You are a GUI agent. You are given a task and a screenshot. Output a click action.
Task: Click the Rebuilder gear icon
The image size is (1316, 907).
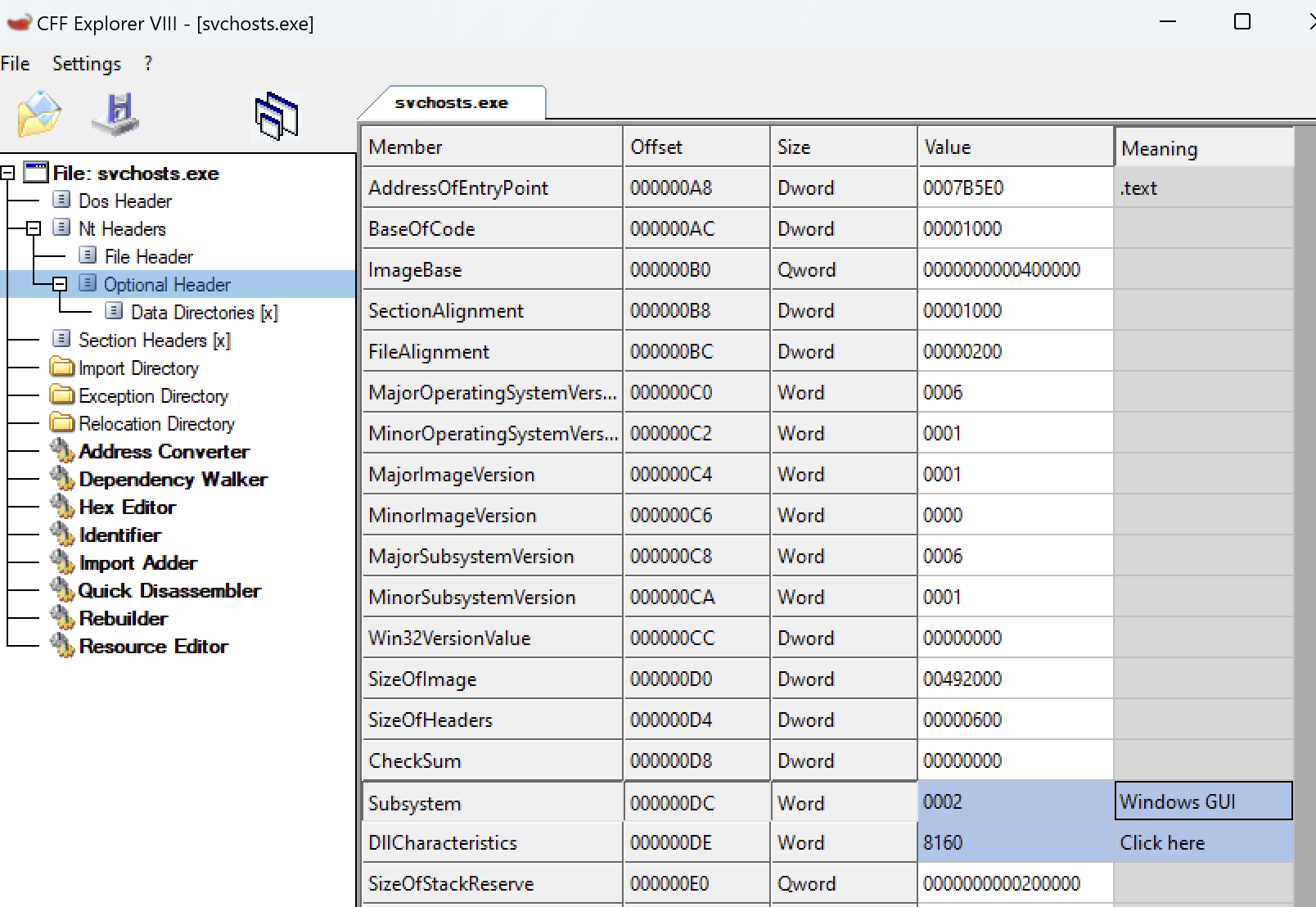(61, 618)
